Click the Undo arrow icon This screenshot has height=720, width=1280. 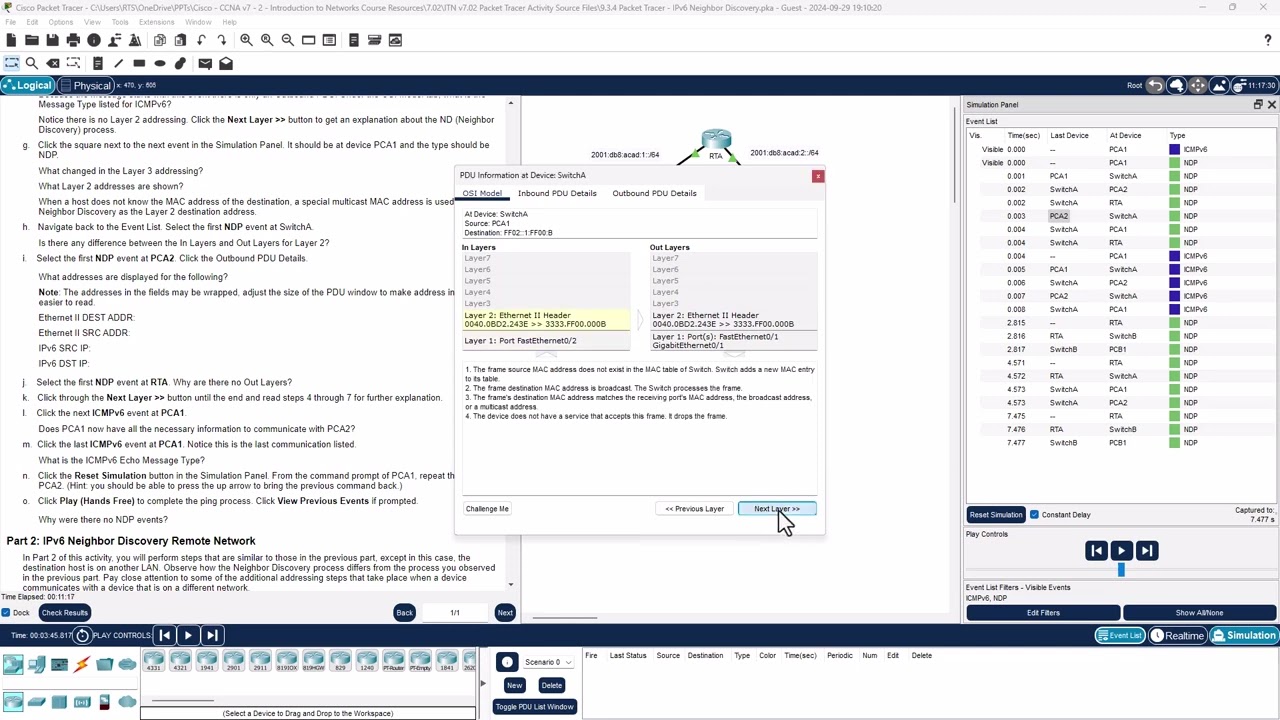point(202,40)
